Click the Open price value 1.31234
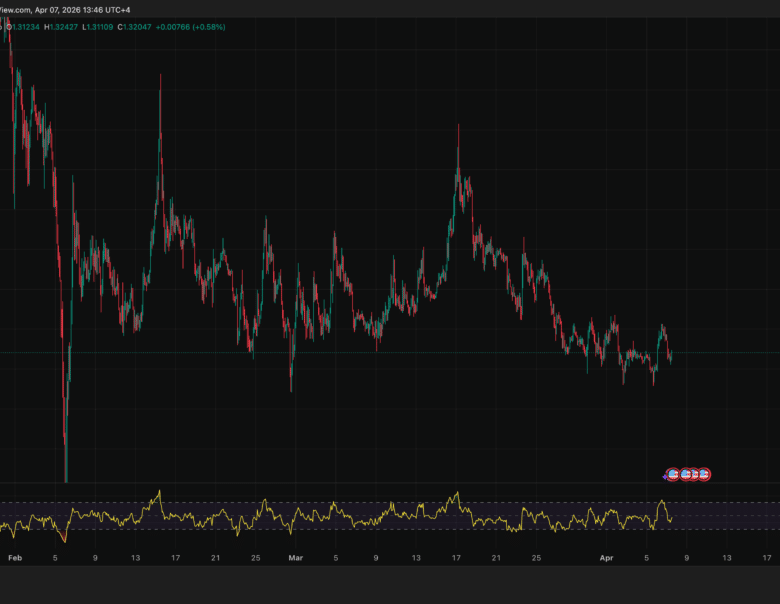The image size is (780, 604). point(29,27)
